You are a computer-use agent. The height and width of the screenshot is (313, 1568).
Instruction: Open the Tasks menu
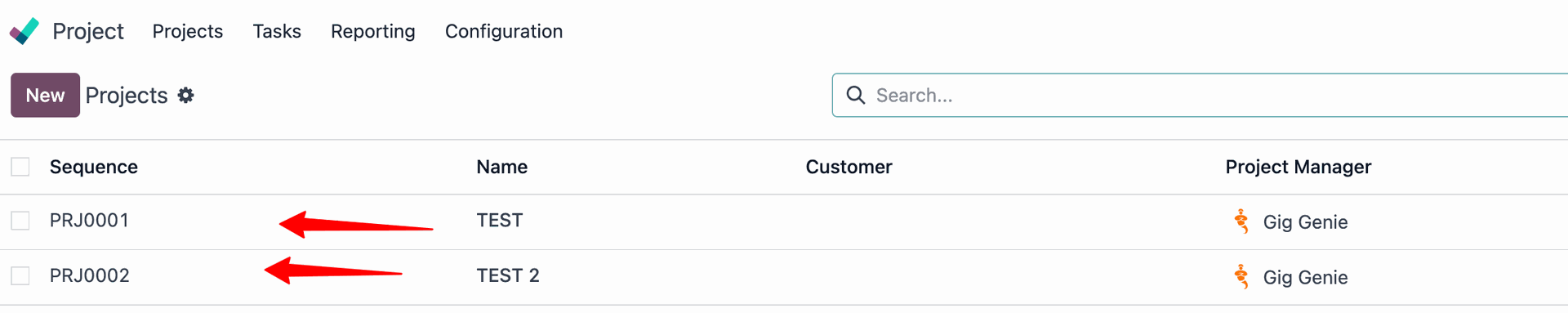coord(277,31)
